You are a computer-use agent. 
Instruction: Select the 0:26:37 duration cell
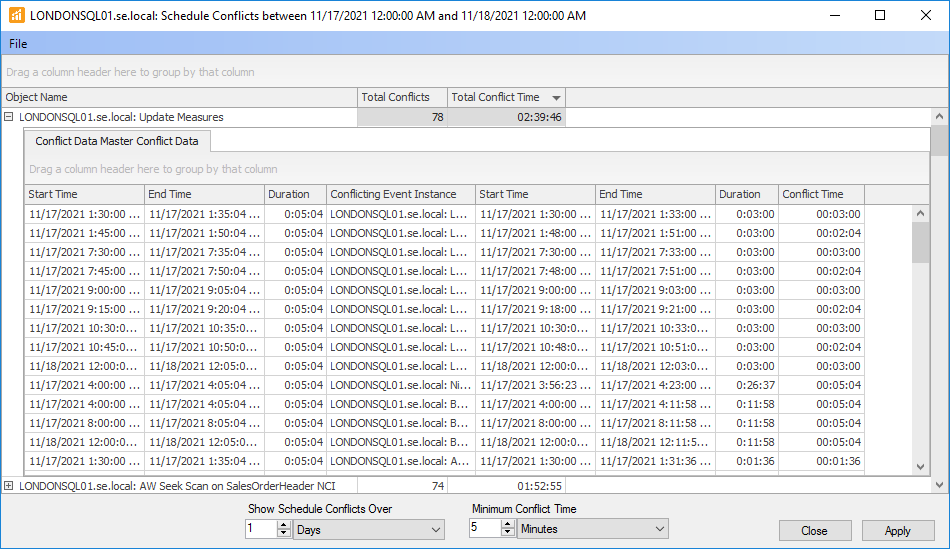(x=747, y=385)
